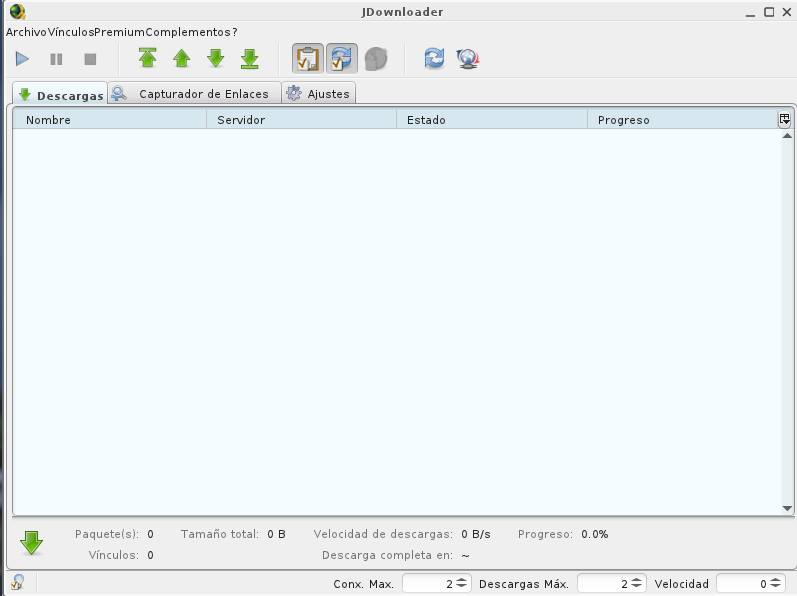Toggle automatic reconnect button

pos(342,58)
